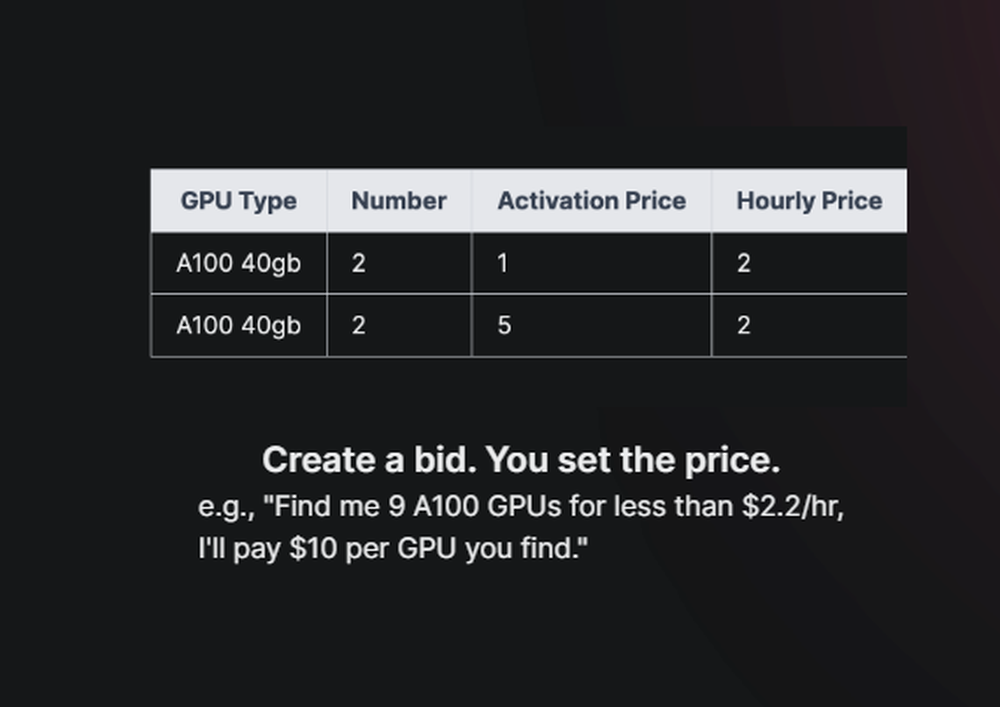Select the Hourly Price column header
The height and width of the screenshot is (707, 1000).
[809, 201]
